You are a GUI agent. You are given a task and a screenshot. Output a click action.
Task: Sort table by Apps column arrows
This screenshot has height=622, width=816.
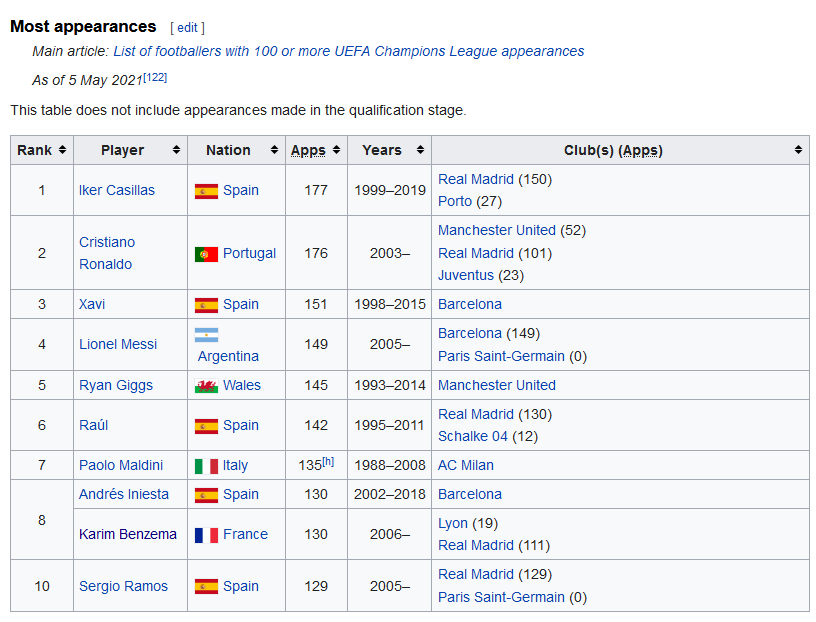[336, 150]
